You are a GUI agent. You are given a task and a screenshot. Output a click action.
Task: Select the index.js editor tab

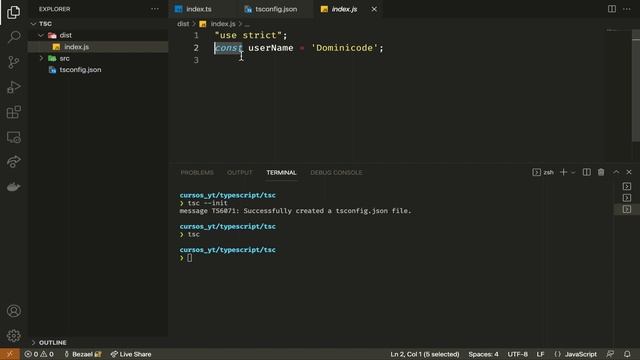[344, 9]
